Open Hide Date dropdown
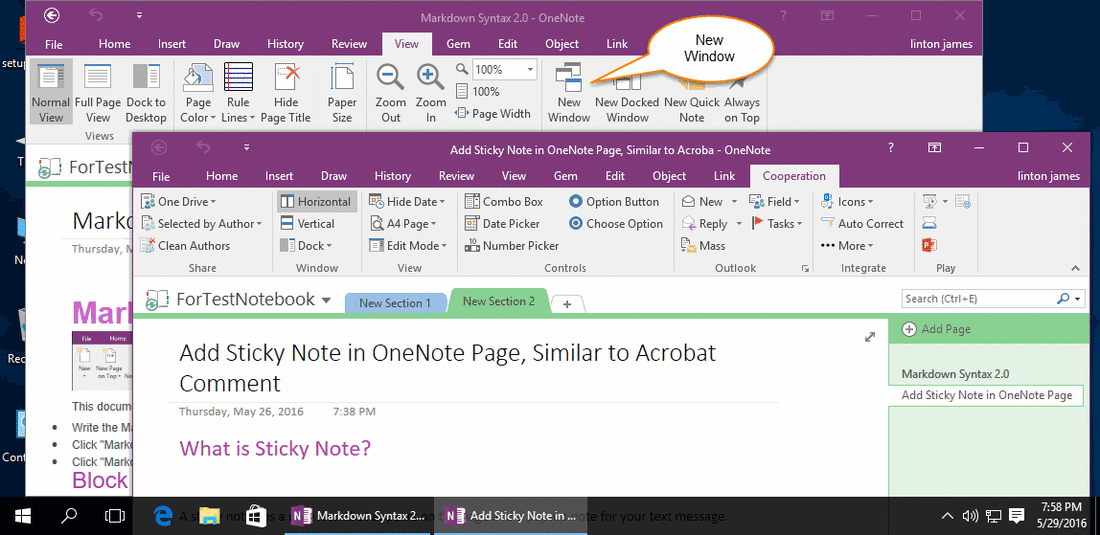 coord(407,201)
